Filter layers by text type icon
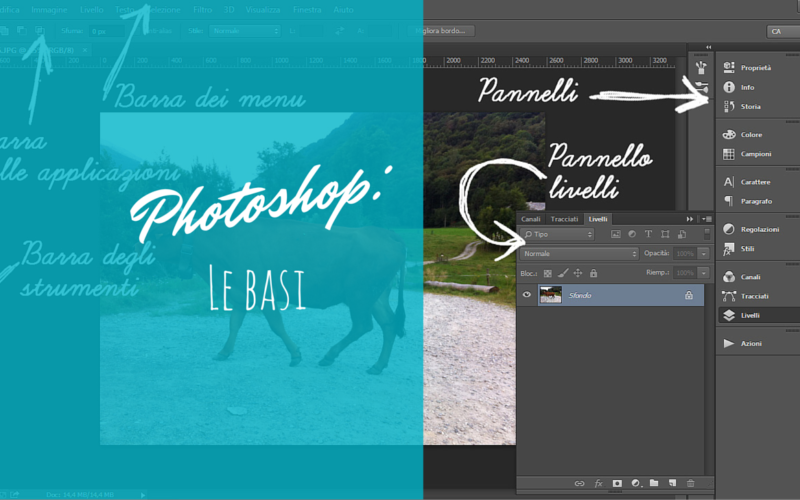800x500 pixels. coord(648,234)
